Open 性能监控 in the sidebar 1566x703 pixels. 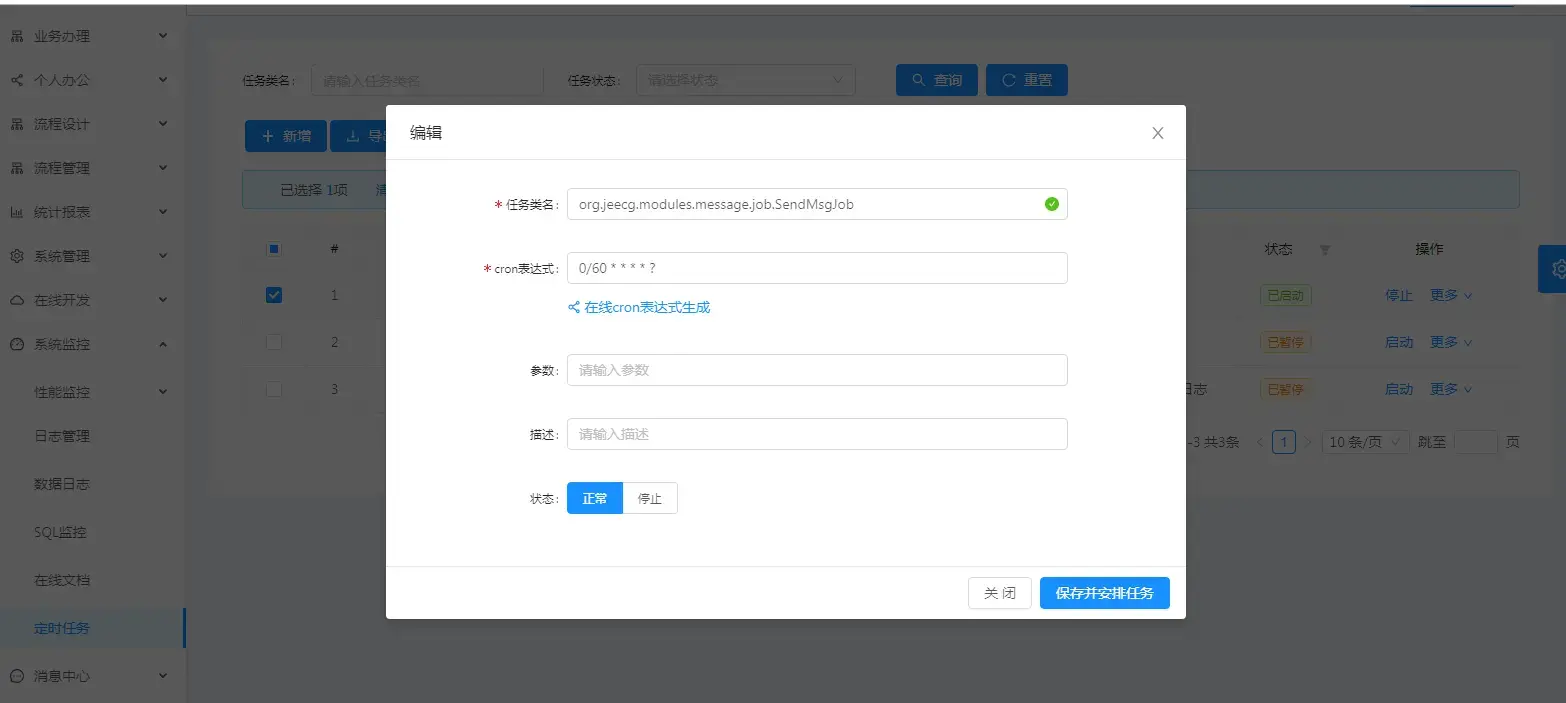tap(62, 392)
